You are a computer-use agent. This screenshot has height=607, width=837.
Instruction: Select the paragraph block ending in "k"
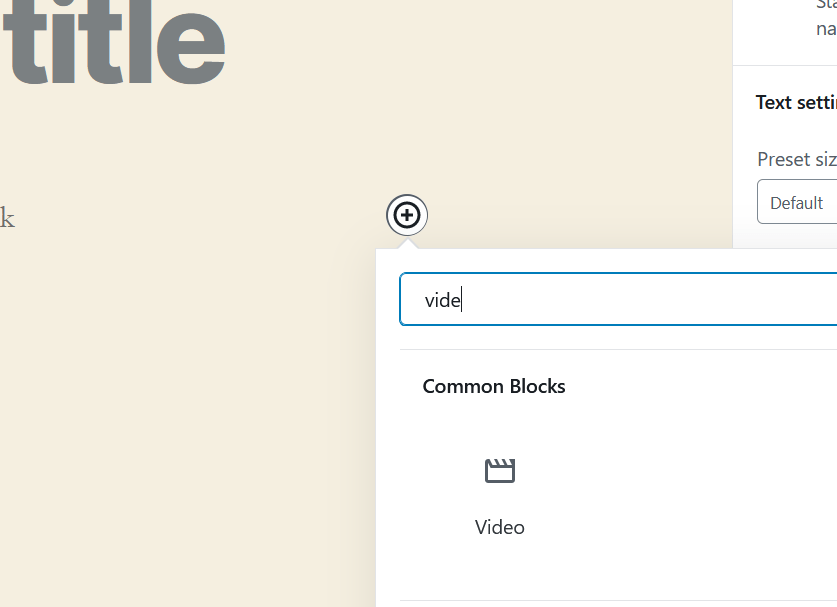click(7, 218)
